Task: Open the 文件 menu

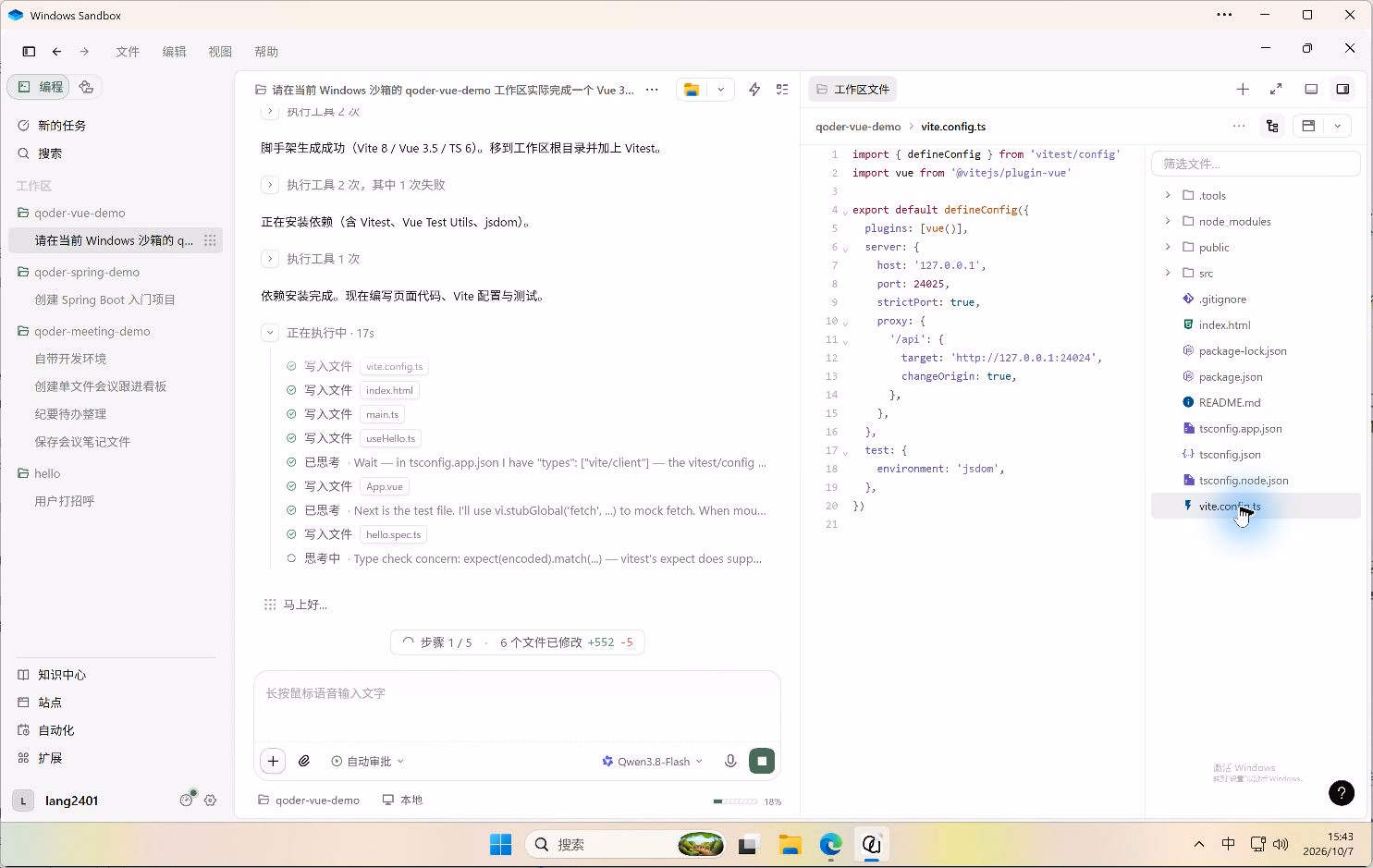Action: (x=128, y=52)
